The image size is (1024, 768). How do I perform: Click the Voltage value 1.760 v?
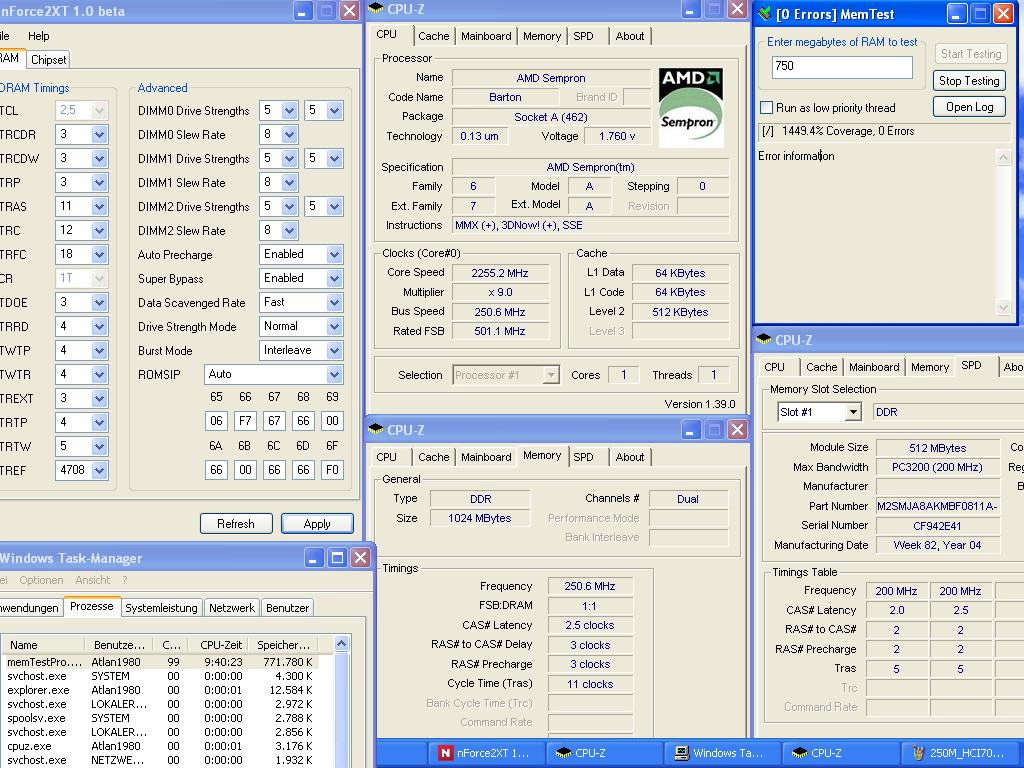click(616, 136)
